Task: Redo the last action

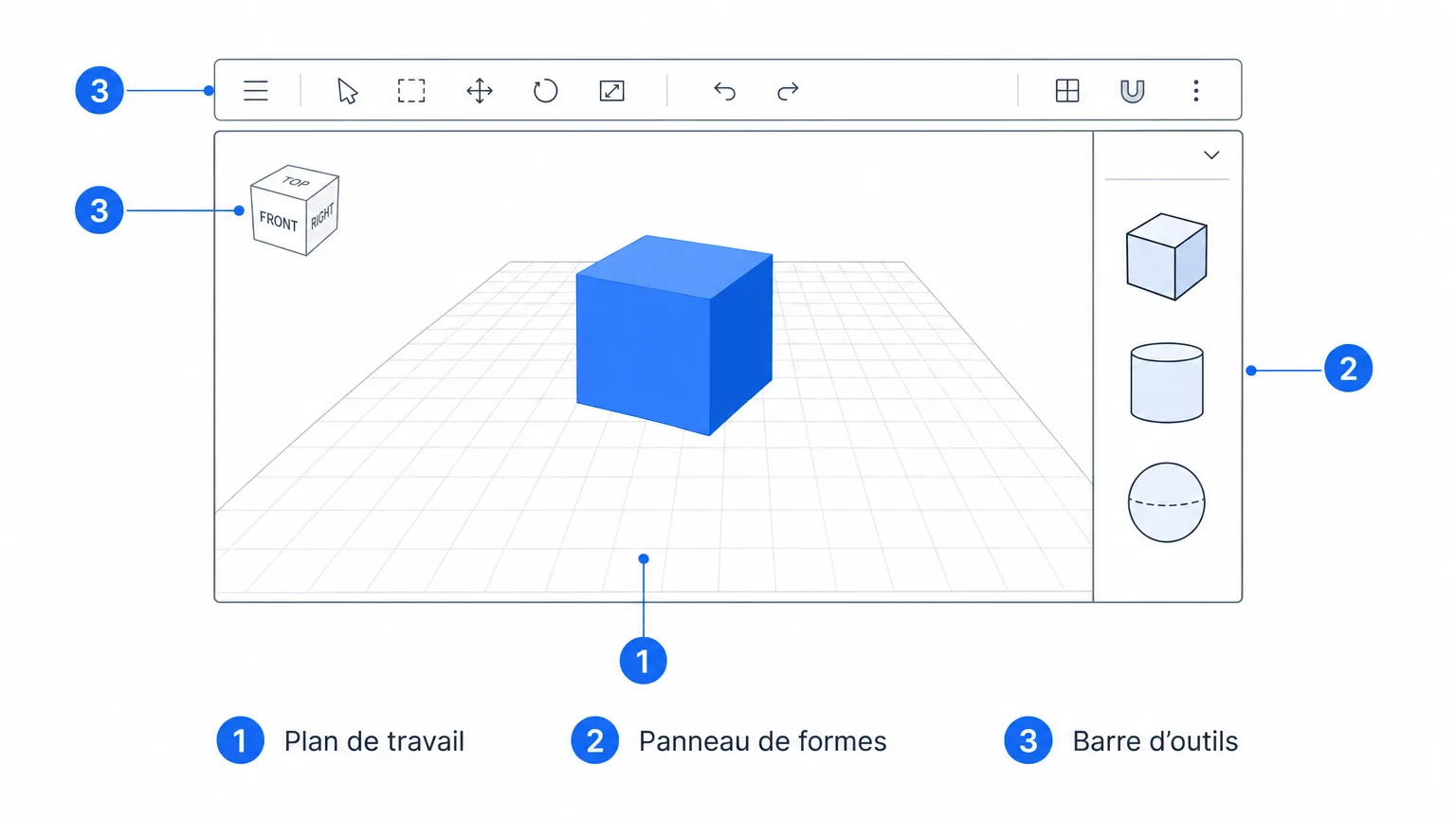Action: 788,91
